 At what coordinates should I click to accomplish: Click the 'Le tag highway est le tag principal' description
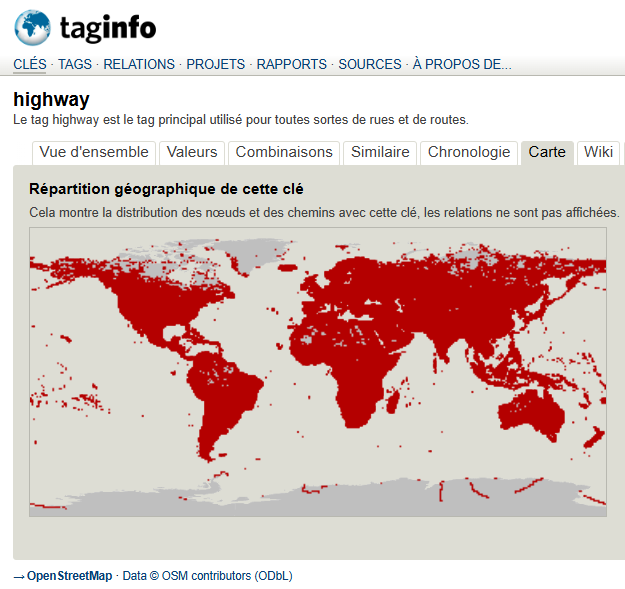tap(241, 120)
